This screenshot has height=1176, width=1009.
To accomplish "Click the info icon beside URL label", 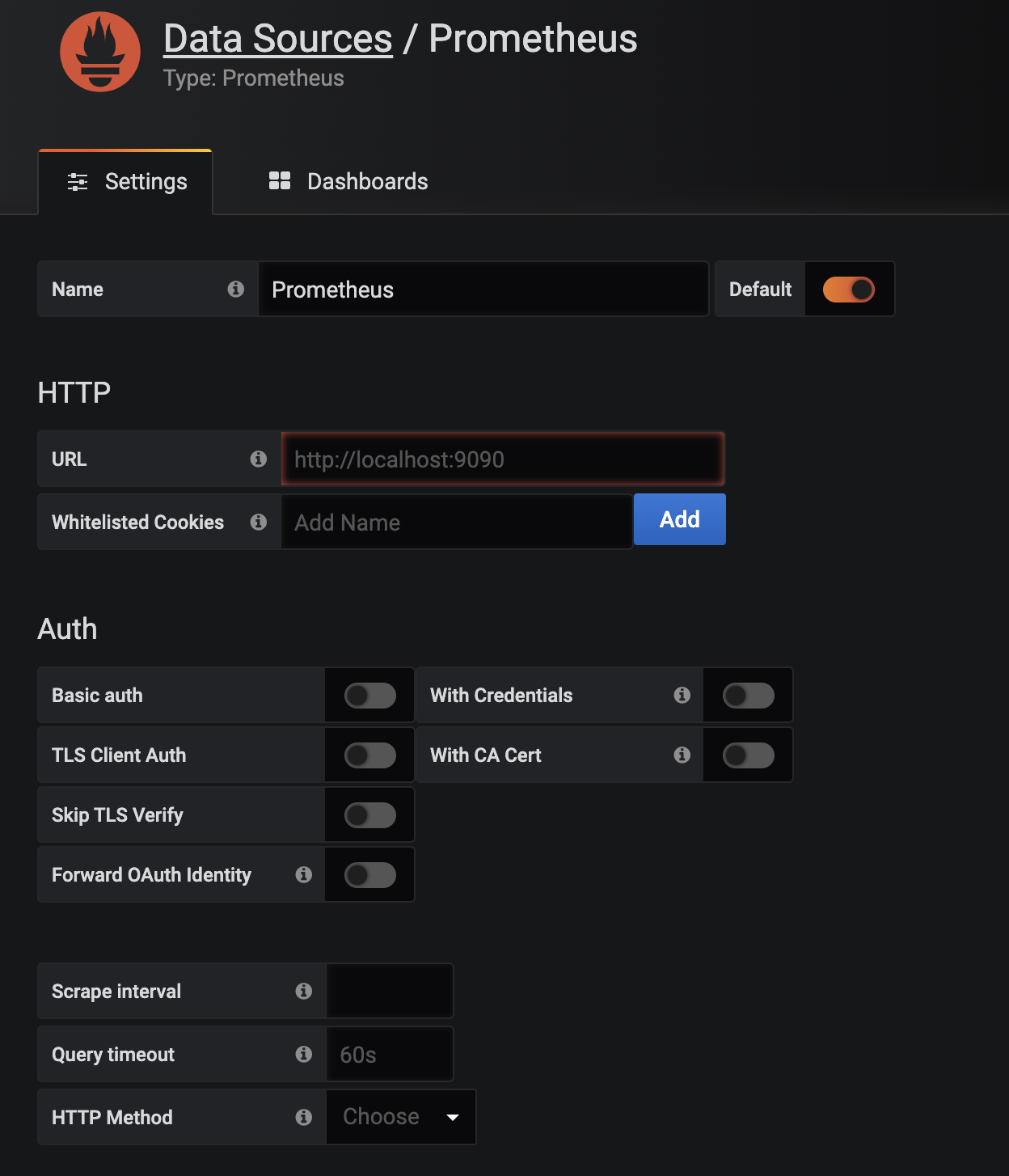I will pos(259,459).
